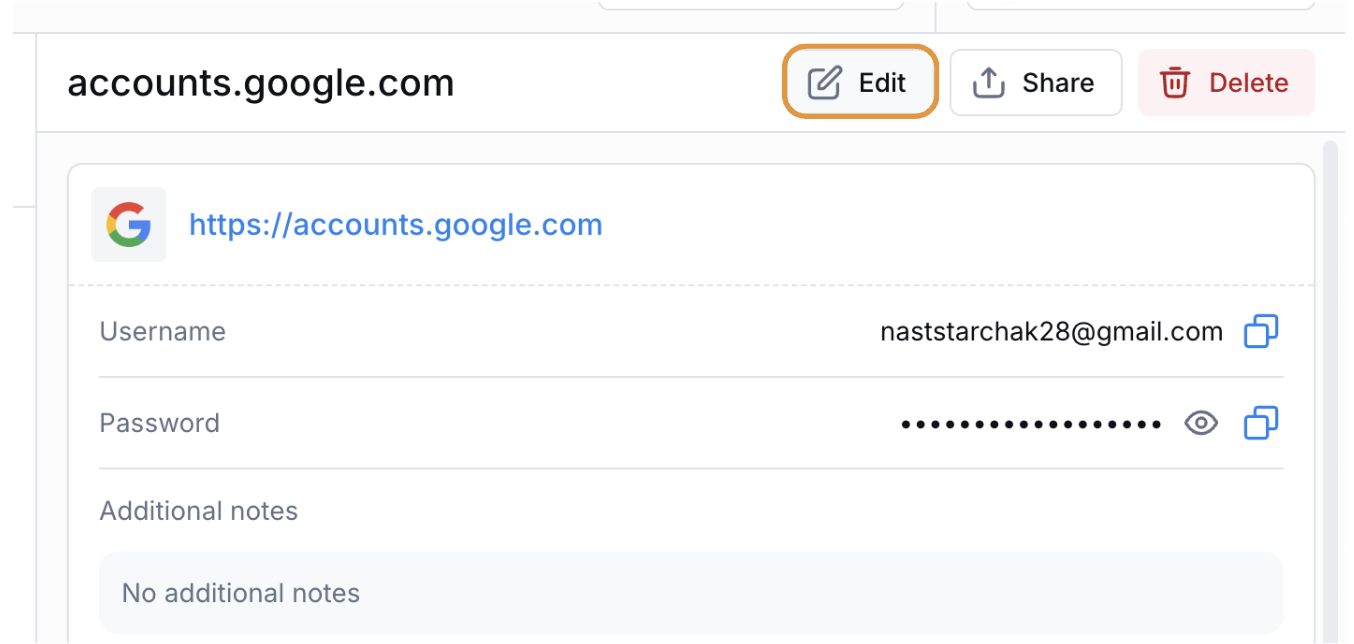
Task: Click the Password field label
Action: pyautogui.click(x=160, y=423)
